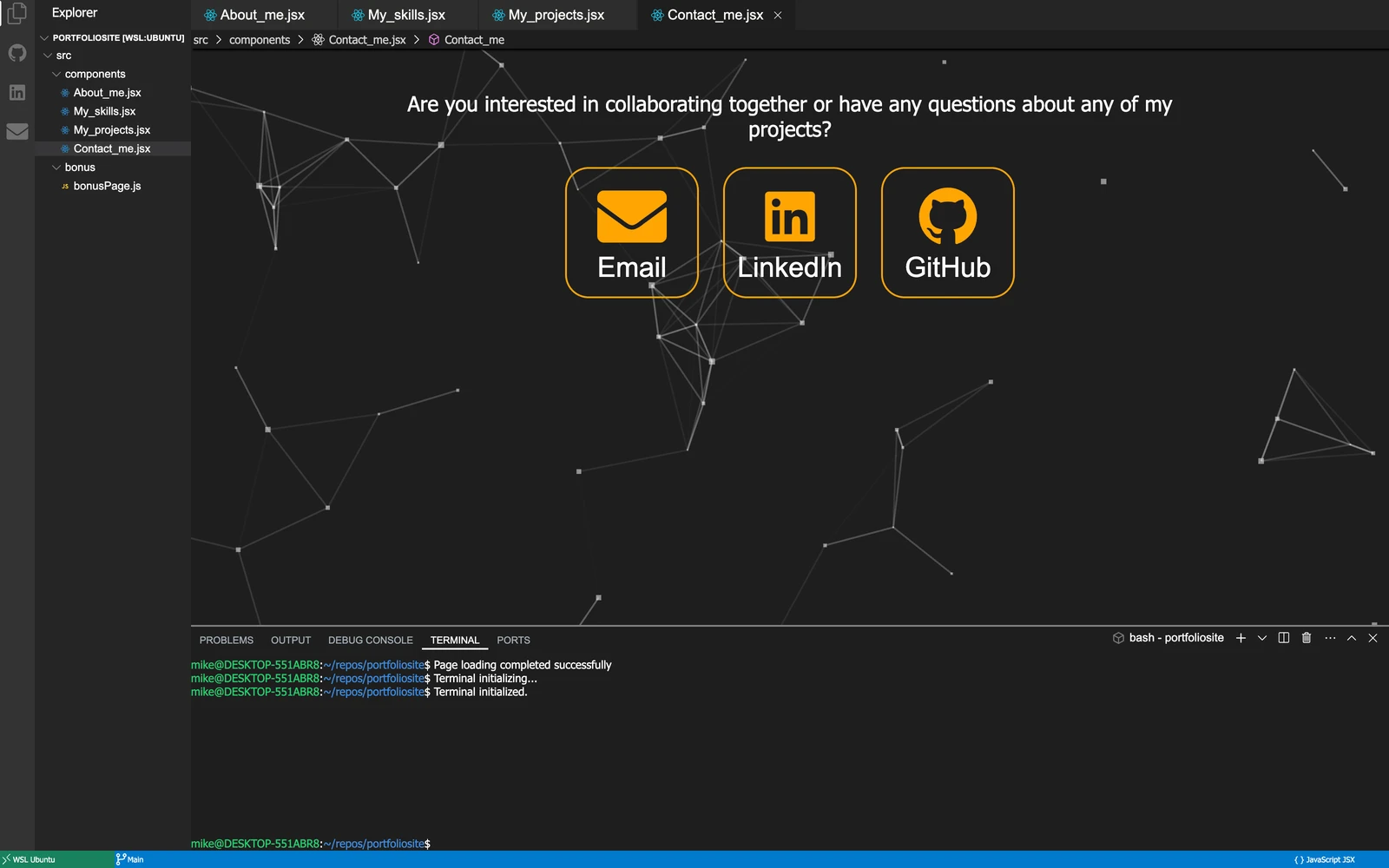
Task: Select the Contact_me.jsx editor tab
Action: pos(715,15)
